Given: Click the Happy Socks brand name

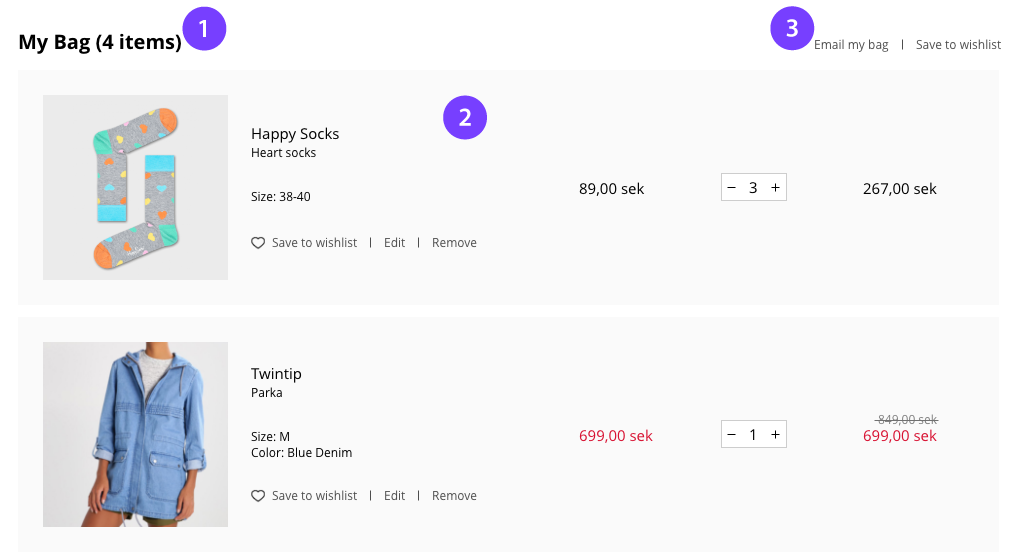Looking at the screenshot, I should tap(295, 134).
